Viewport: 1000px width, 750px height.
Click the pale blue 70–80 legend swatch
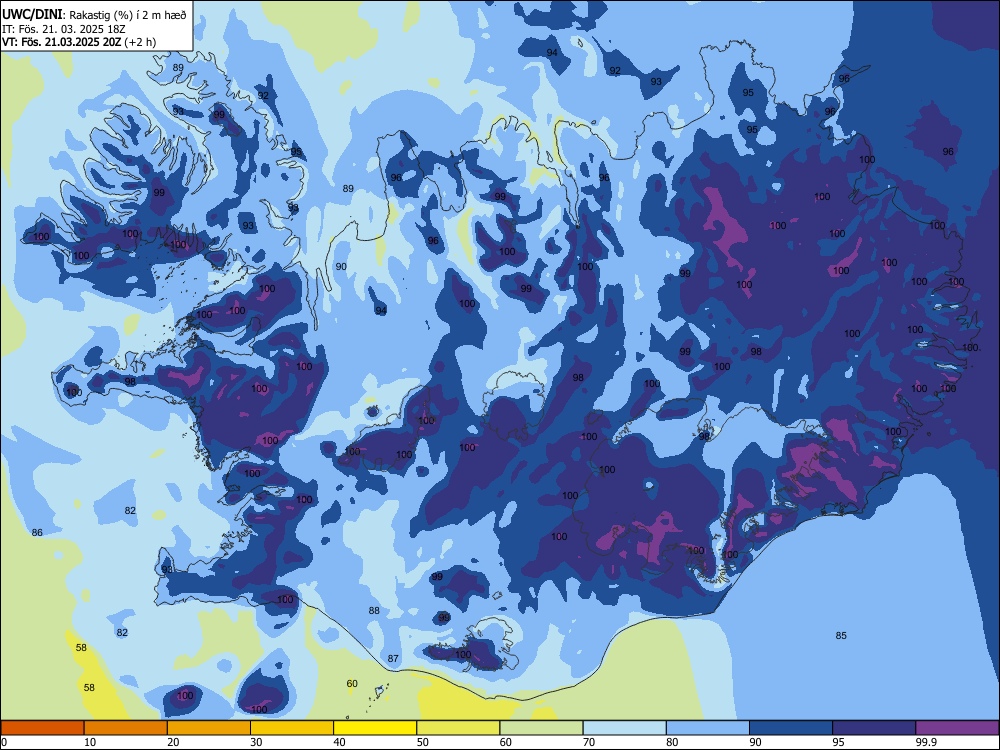tap(624, 728)
